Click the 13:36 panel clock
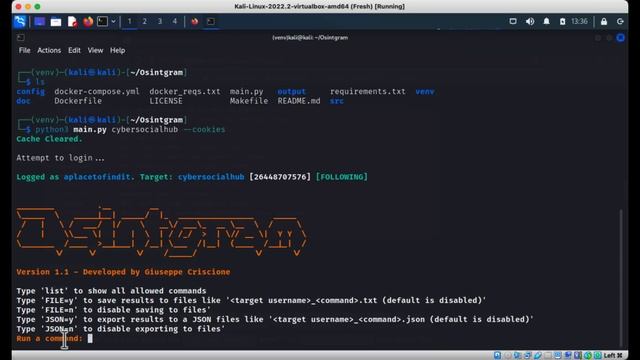This screenshot has height=360, width=640. tap(579, 21)
